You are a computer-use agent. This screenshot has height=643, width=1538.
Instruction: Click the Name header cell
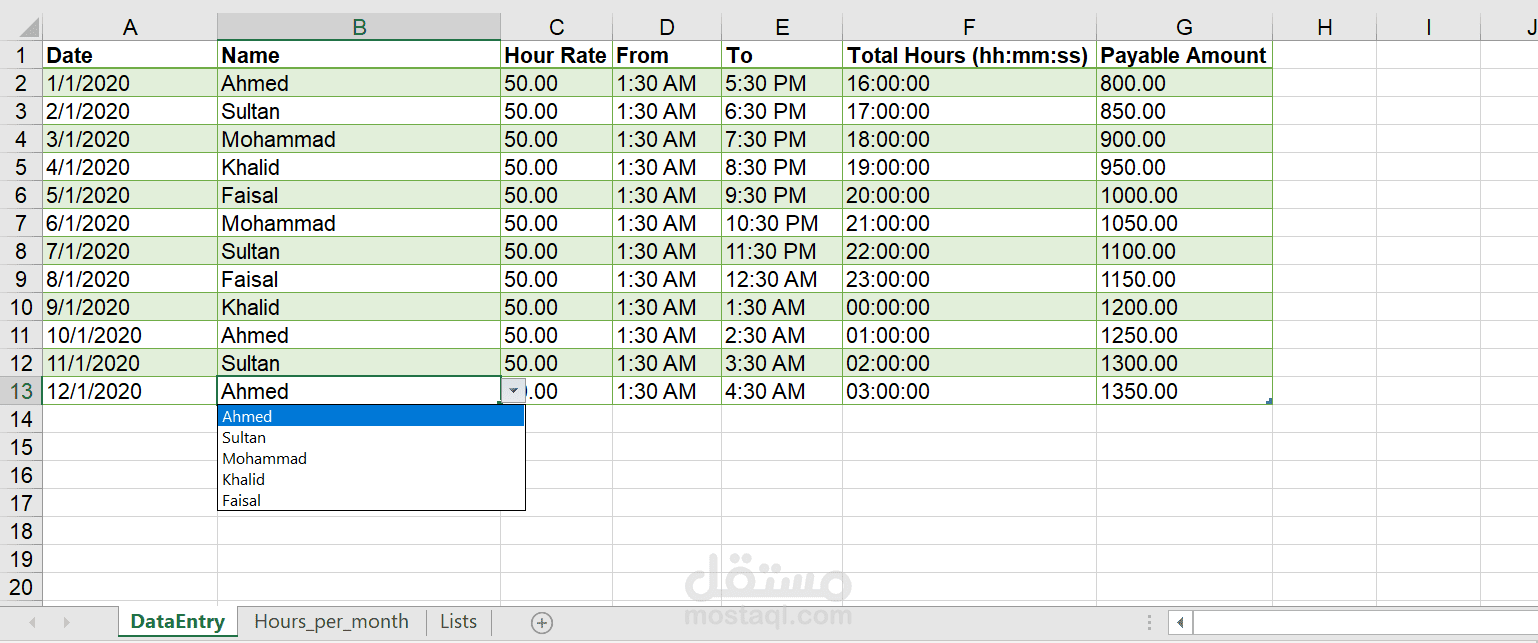(x=359, y=56)
